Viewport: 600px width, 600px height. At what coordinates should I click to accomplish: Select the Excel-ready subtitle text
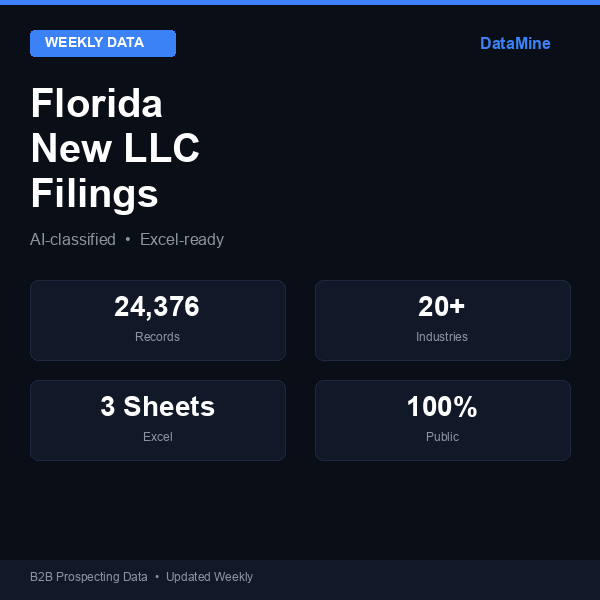(x=182, y=240)
